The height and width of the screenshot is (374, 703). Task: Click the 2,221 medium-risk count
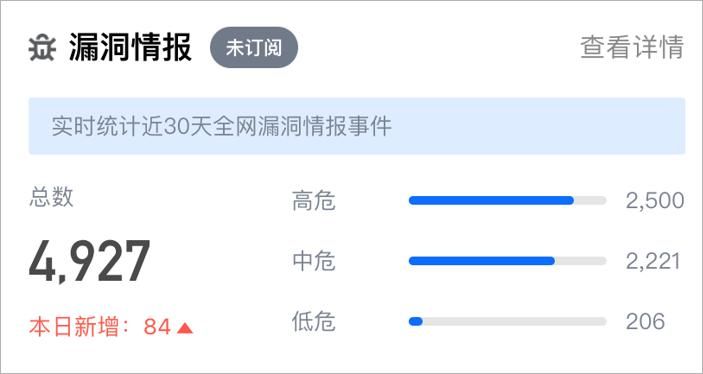pos(653,261)
